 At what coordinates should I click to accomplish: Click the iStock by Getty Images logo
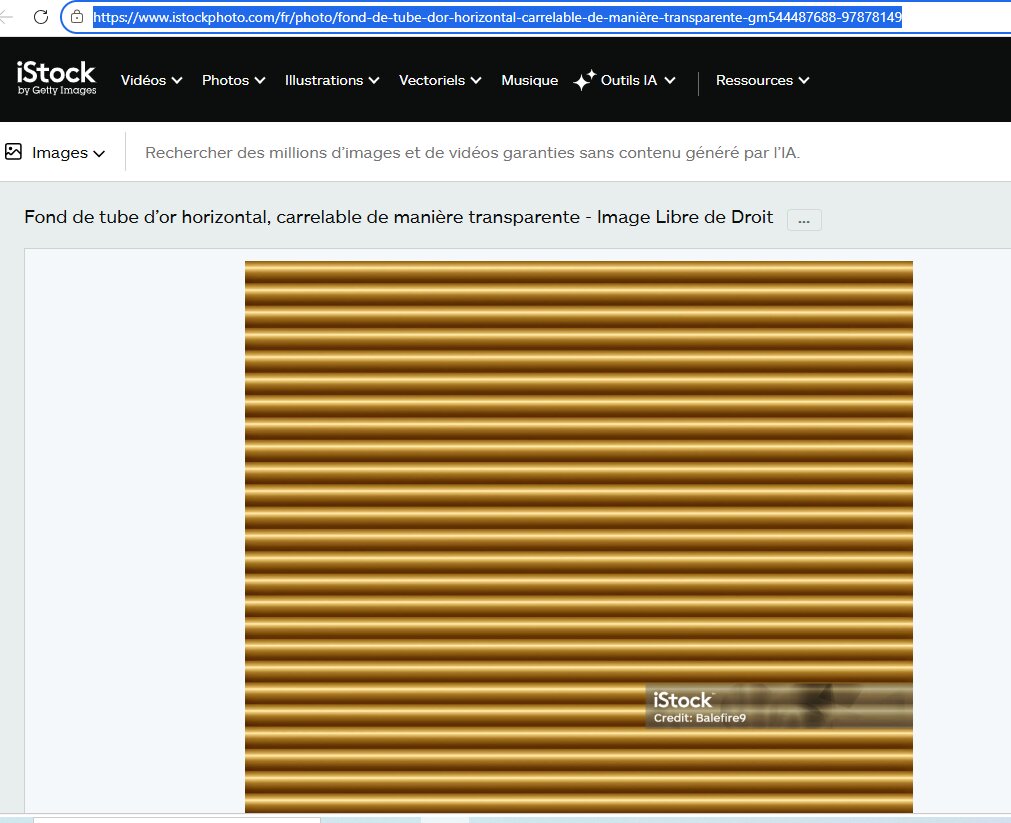click(57, 79)
